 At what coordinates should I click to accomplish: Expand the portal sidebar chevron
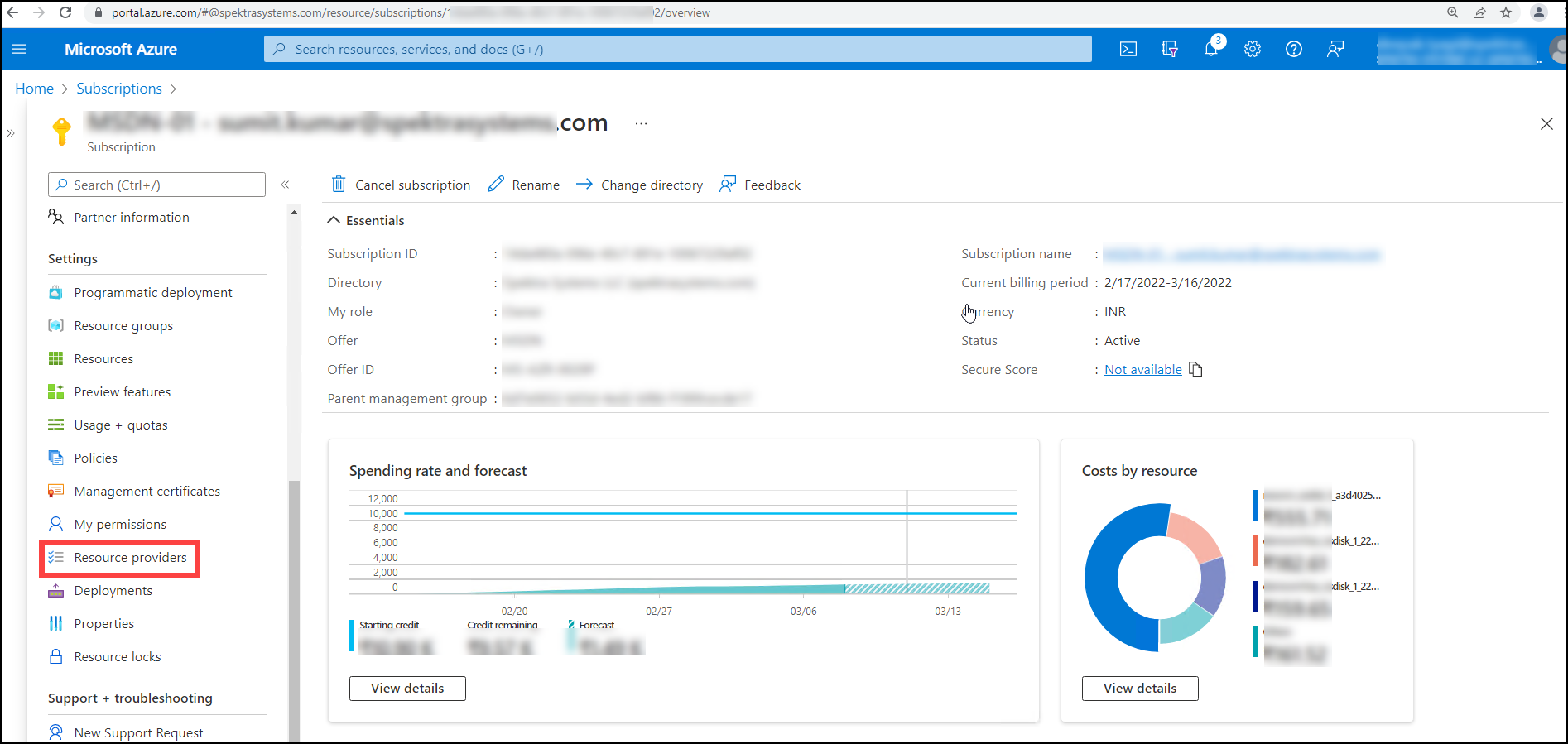[11, 132]
